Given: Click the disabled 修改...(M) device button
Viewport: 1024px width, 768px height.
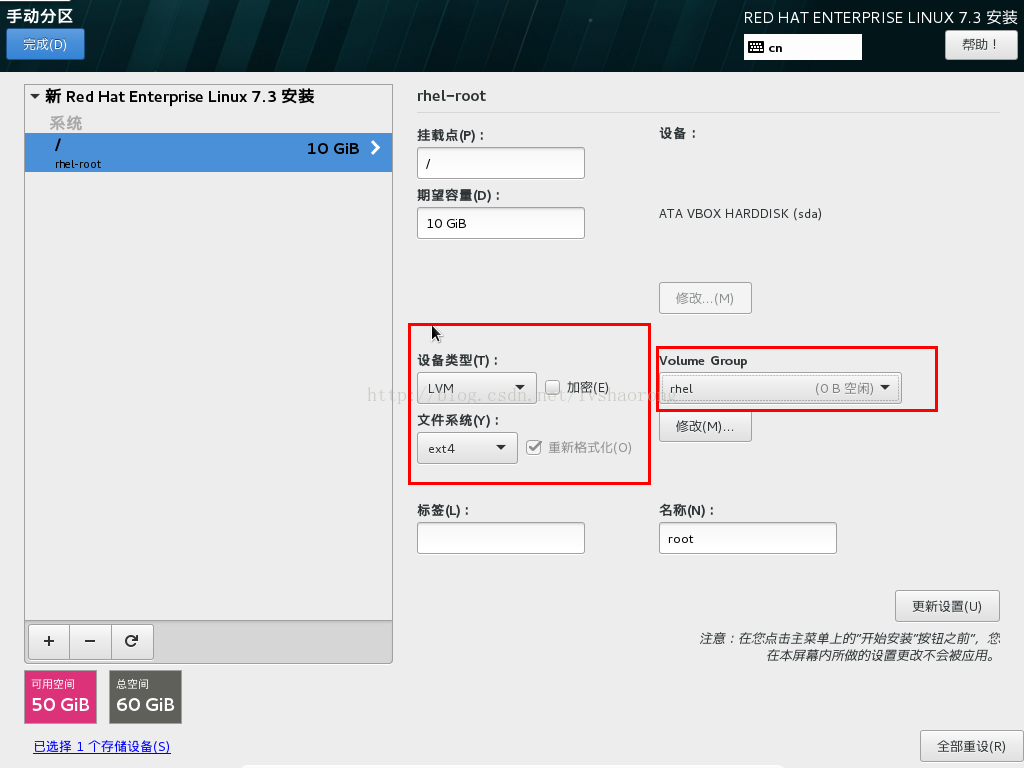Looking at the screenshot, I should click(705, 298).
